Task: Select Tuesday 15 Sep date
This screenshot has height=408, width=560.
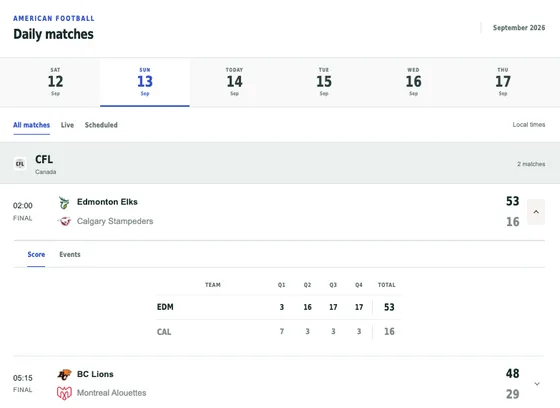Action: click(x=324, y=82)
